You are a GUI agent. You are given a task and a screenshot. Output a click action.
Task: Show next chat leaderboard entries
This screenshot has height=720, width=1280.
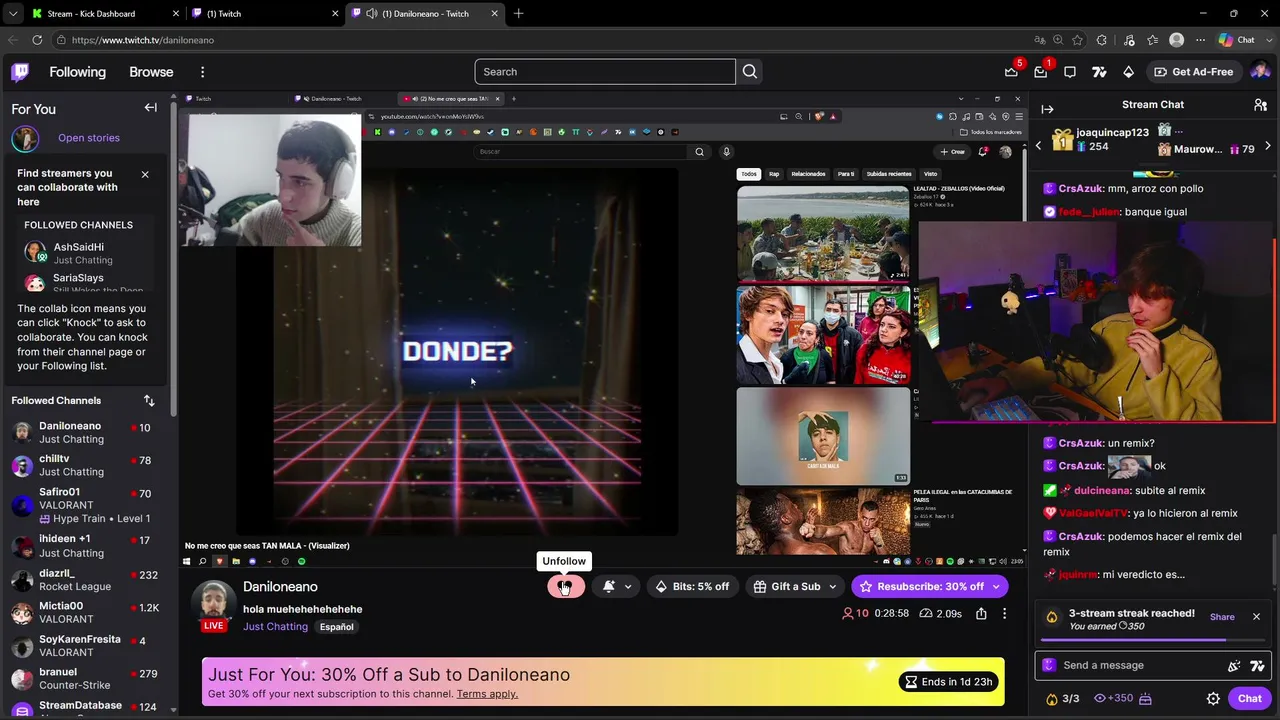coord(1268,146)
